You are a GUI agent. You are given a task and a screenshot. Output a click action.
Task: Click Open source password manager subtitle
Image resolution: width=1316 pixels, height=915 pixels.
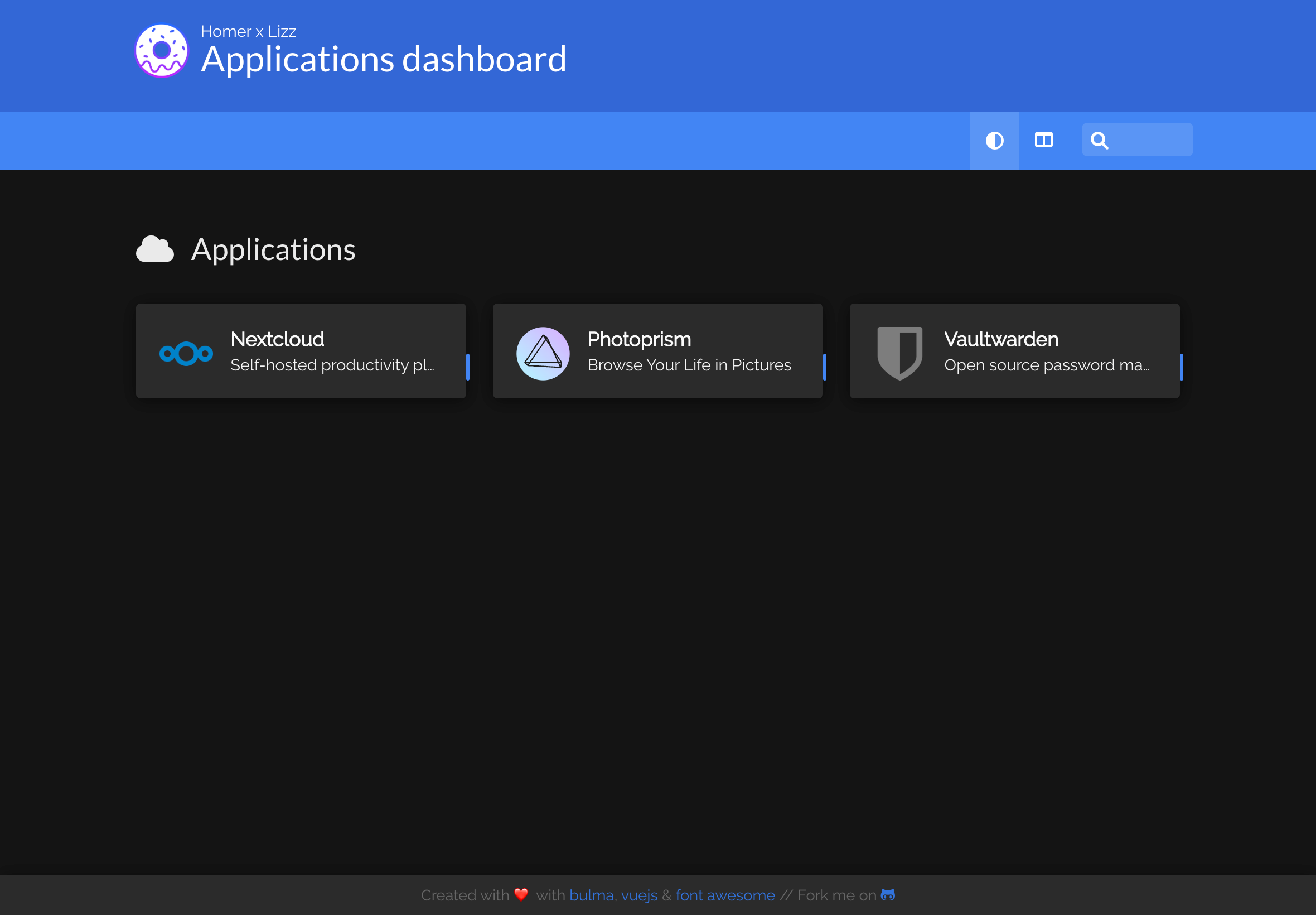coord(1046,365)
